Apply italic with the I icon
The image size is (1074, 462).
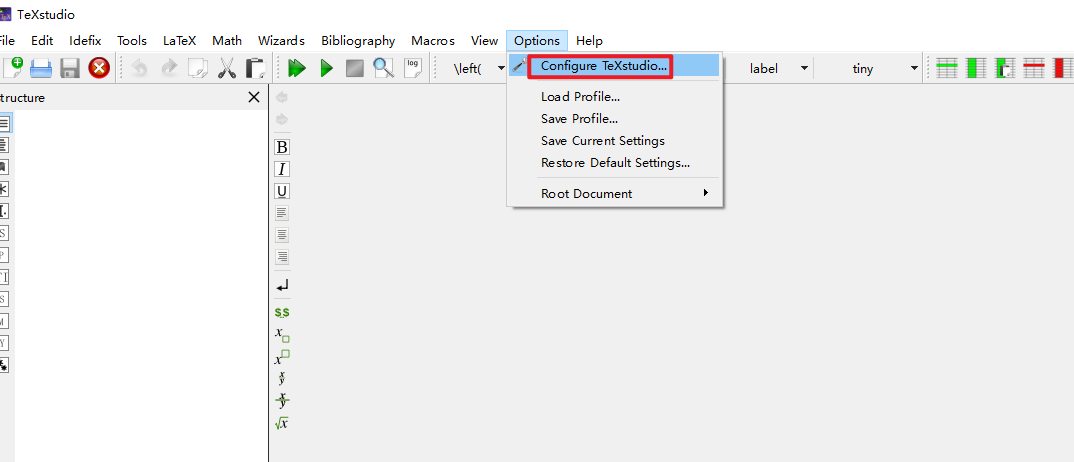(282, 169)
